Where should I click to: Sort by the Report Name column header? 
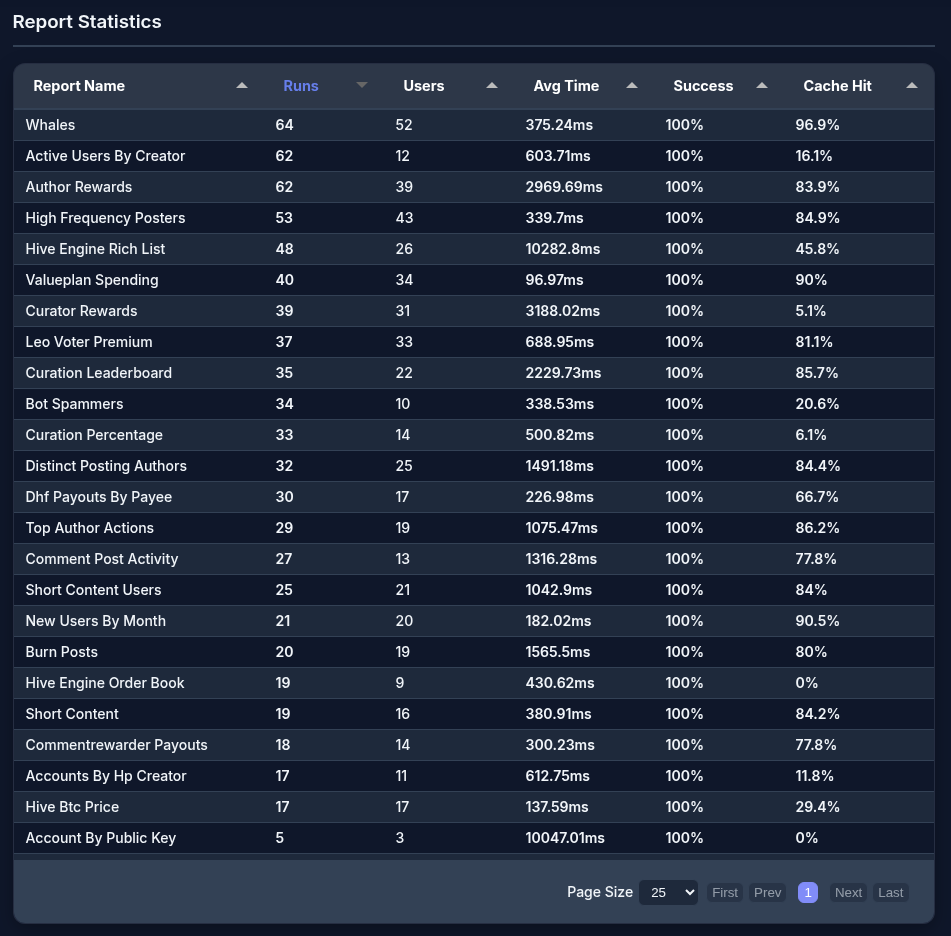coord(79,86)
